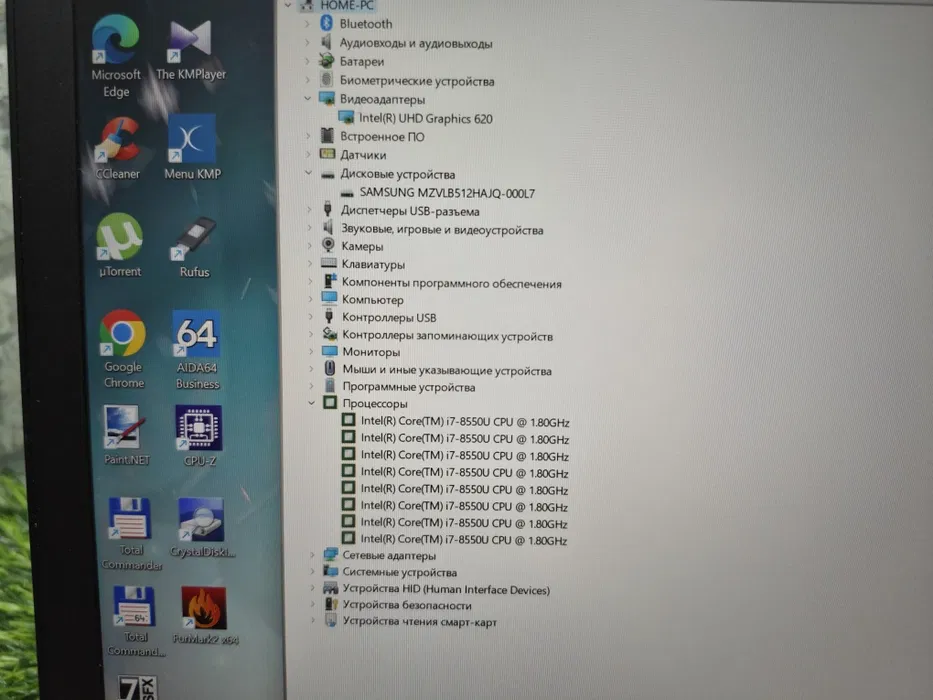Select the Встроенное ПО row
This screenshot has width=933, height=700.
point(372,136)
